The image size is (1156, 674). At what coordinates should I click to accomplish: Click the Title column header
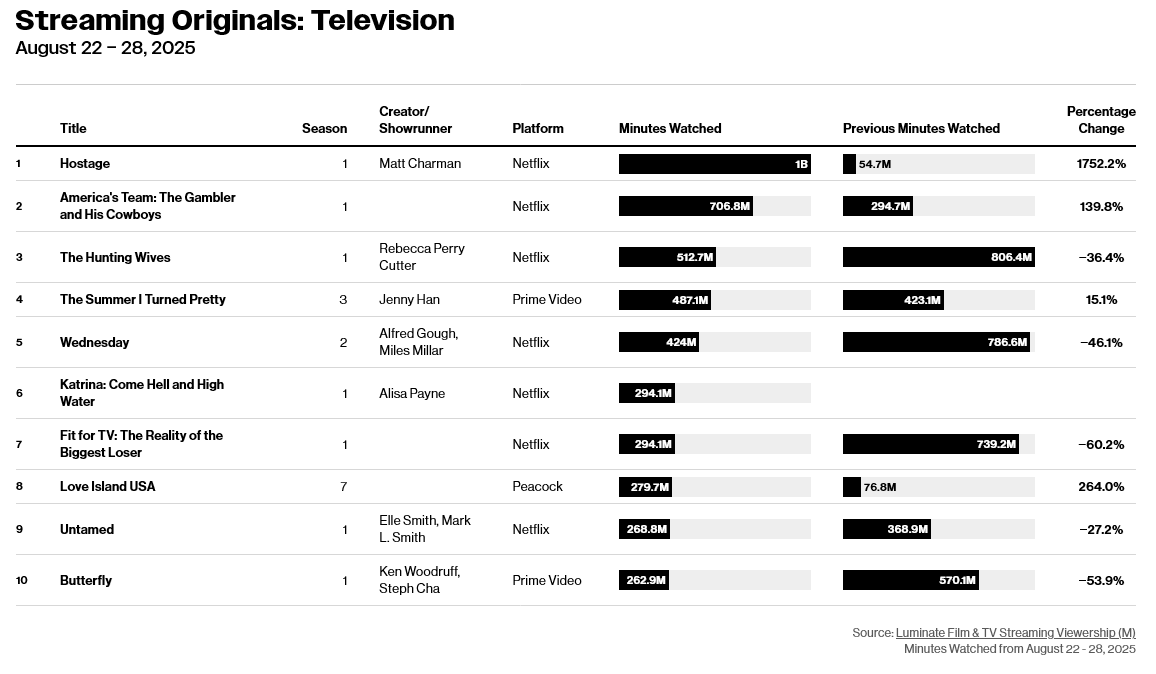click(73, 128)
